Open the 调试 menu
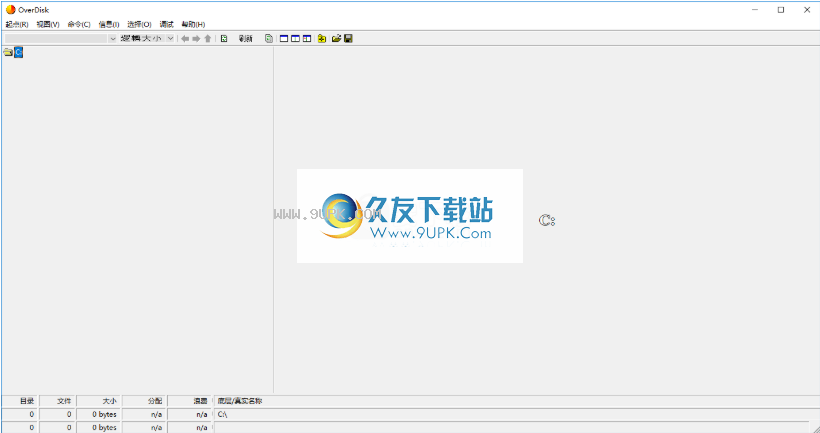820x433 pixels. pos(166,24)
